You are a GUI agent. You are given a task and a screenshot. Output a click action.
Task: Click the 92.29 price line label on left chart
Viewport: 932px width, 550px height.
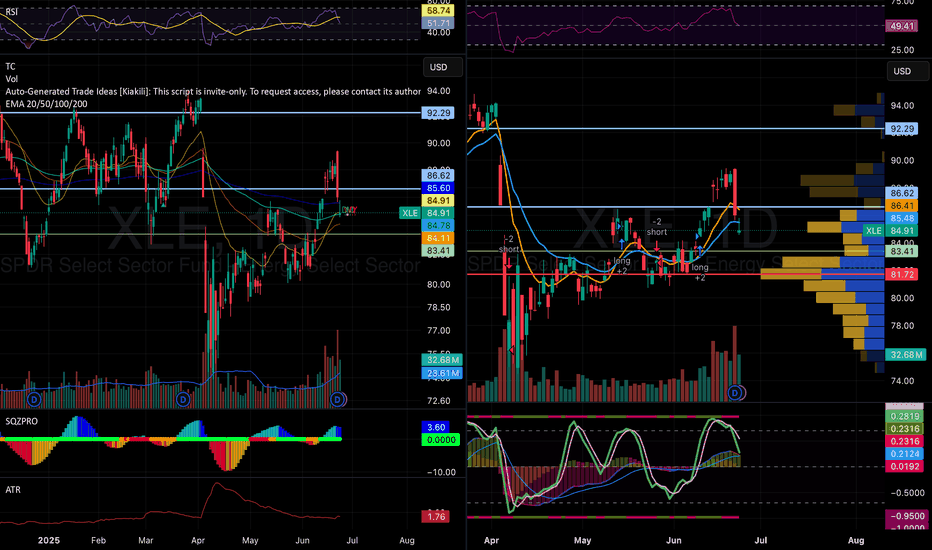coord(438,113)
